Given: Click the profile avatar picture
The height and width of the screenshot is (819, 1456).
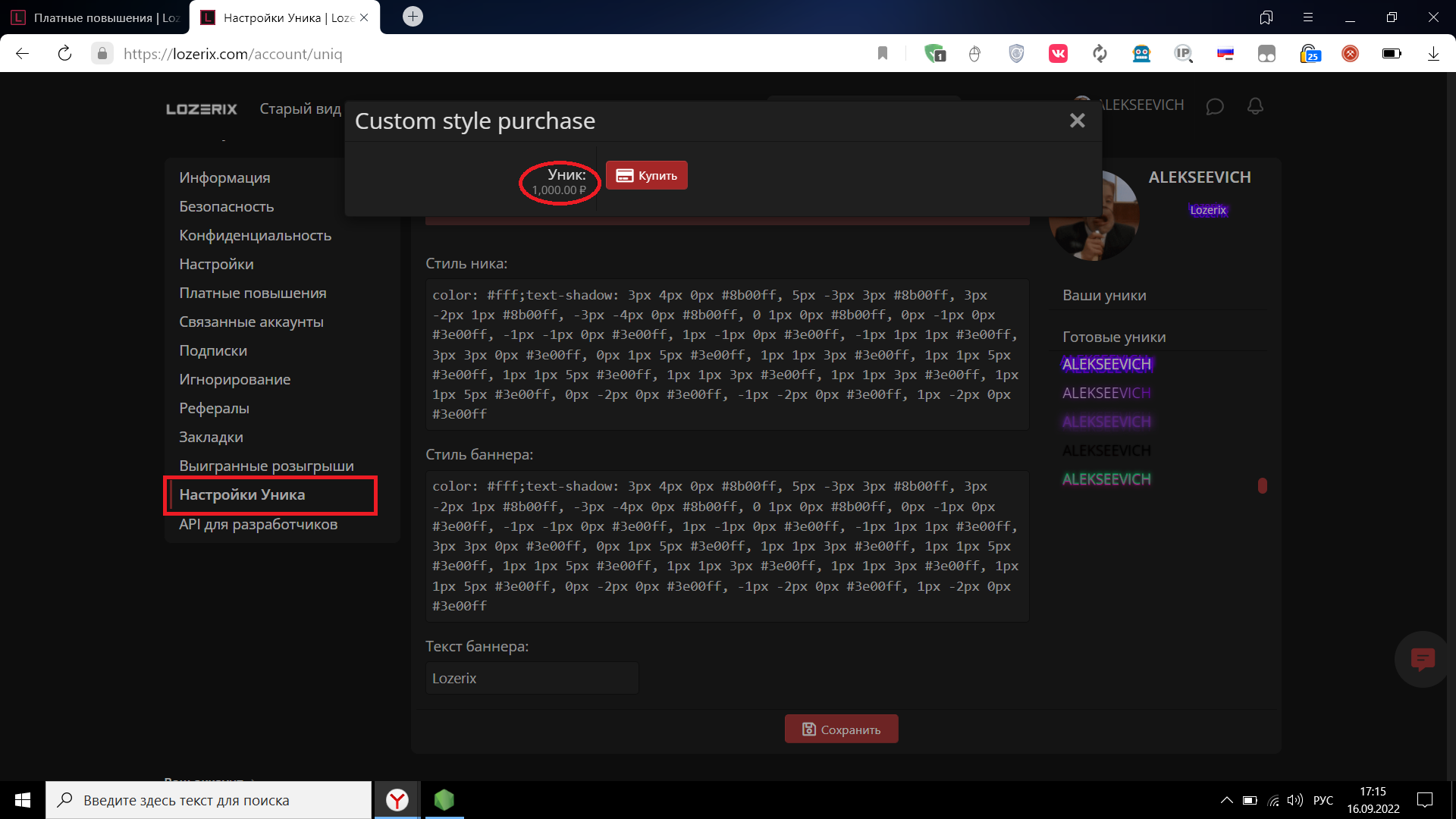Looking at the screenshot, I should click(x=1094, y=217).
